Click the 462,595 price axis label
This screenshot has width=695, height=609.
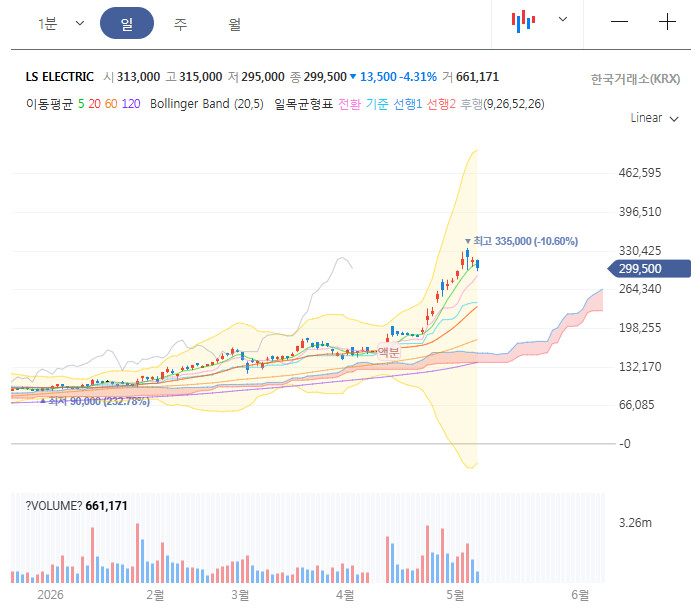640,173
